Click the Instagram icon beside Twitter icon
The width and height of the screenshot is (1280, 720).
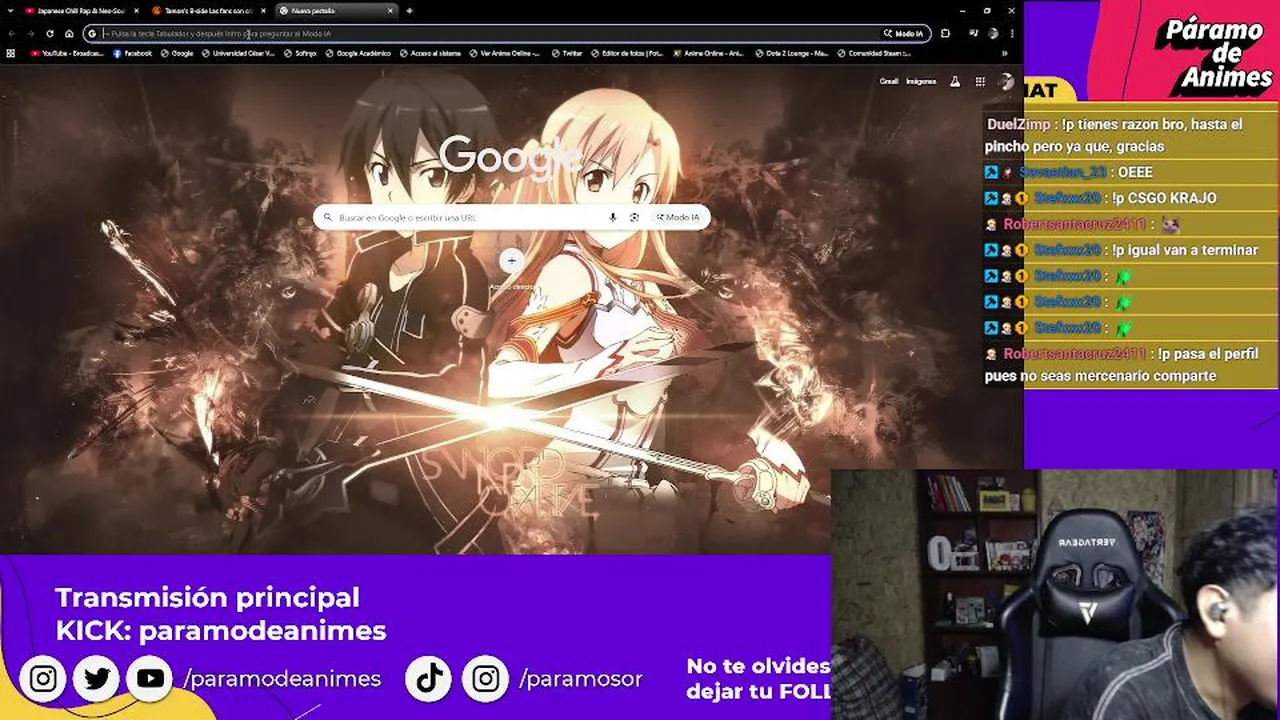tap(43, 679)
